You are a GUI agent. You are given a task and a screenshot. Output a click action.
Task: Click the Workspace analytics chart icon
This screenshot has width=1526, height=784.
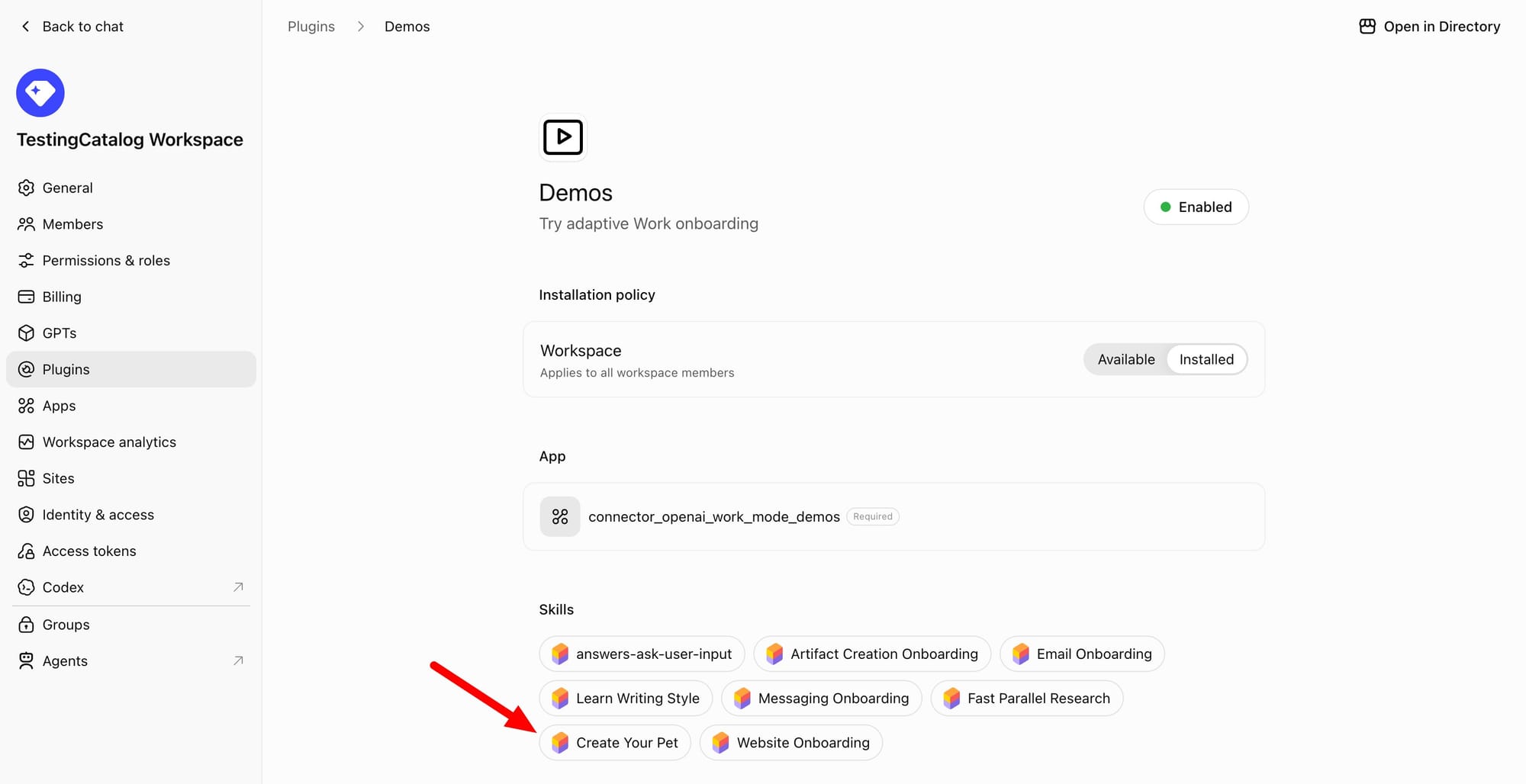pyautogui.click(x=26, y=442)
